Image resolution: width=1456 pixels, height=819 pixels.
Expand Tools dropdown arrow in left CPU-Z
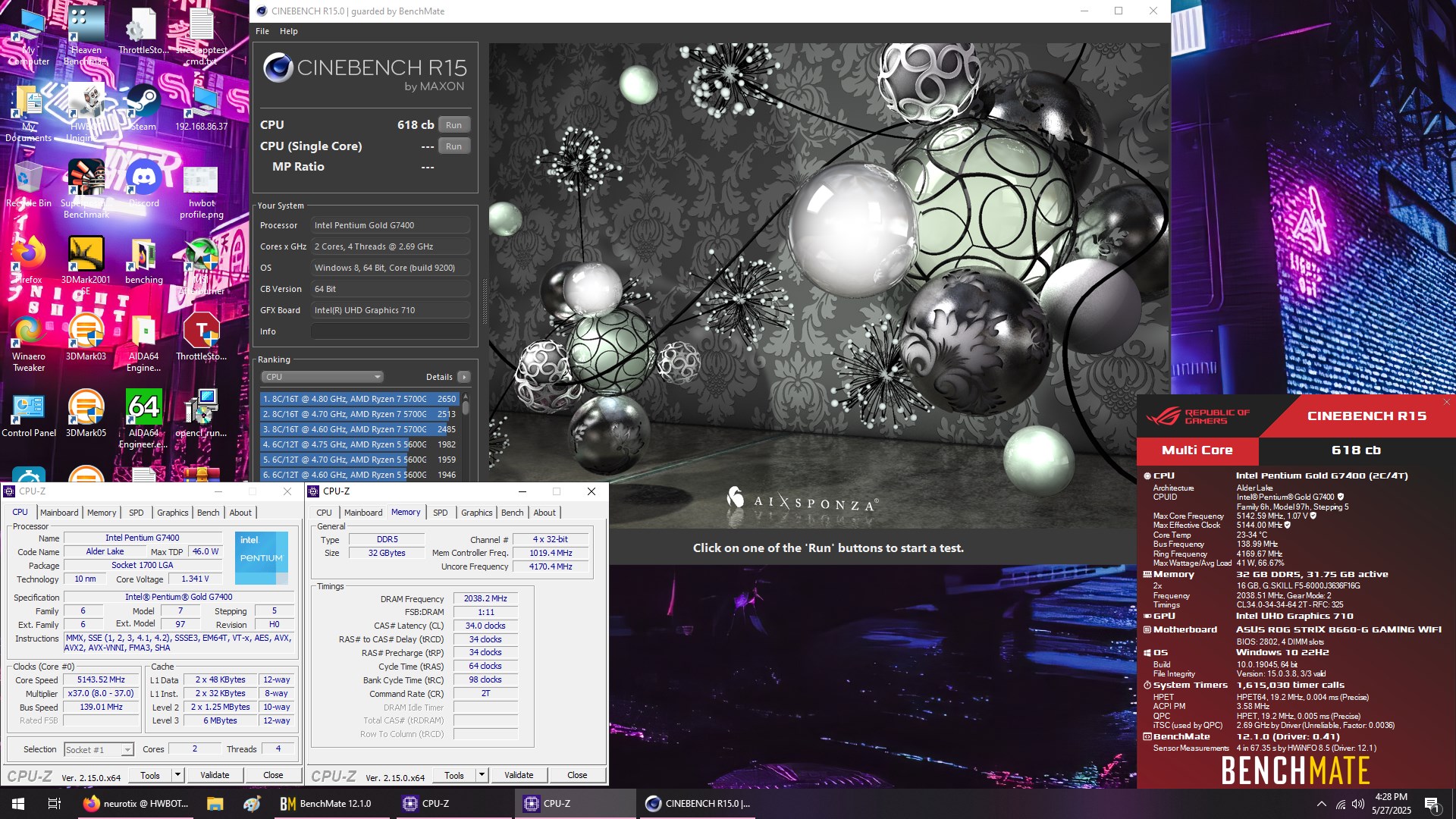(x=178, y=775)
